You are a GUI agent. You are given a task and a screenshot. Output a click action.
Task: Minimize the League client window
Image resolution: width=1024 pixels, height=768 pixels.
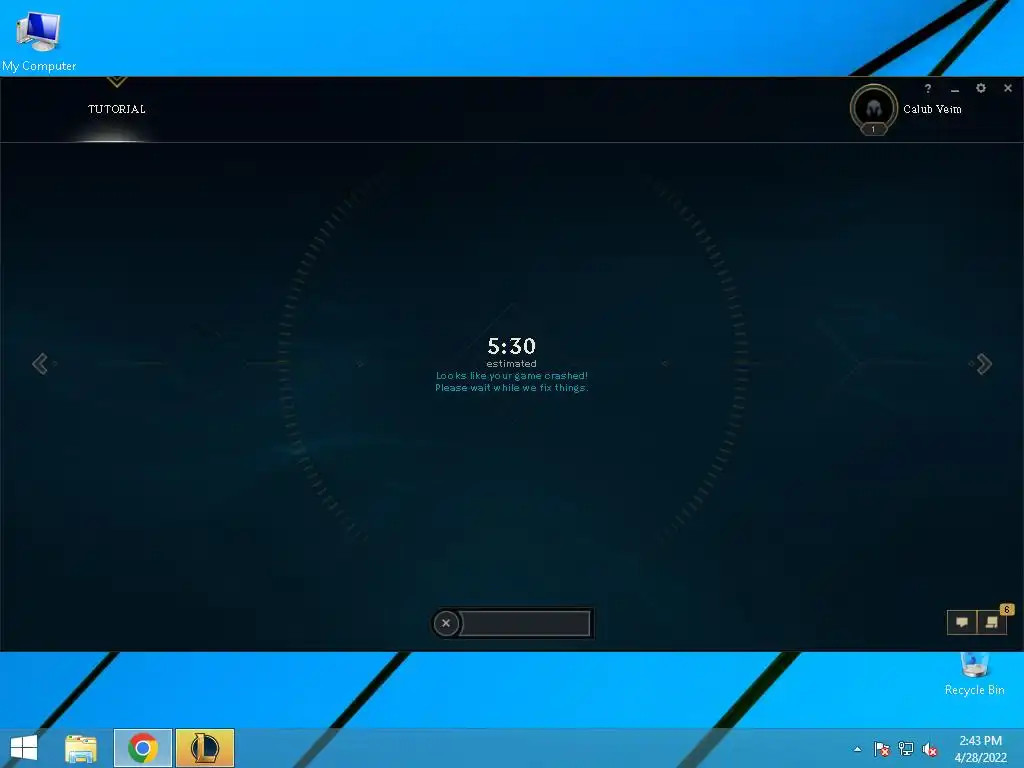pos(955,89)
